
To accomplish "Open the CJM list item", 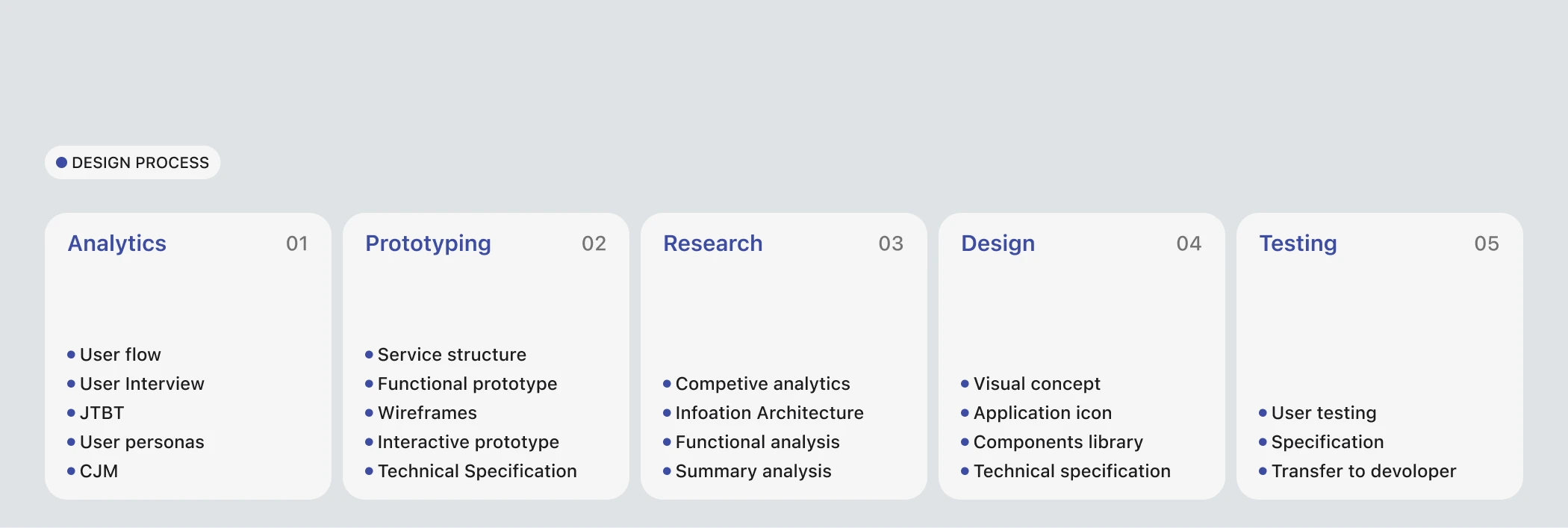I will pos(99,471).
